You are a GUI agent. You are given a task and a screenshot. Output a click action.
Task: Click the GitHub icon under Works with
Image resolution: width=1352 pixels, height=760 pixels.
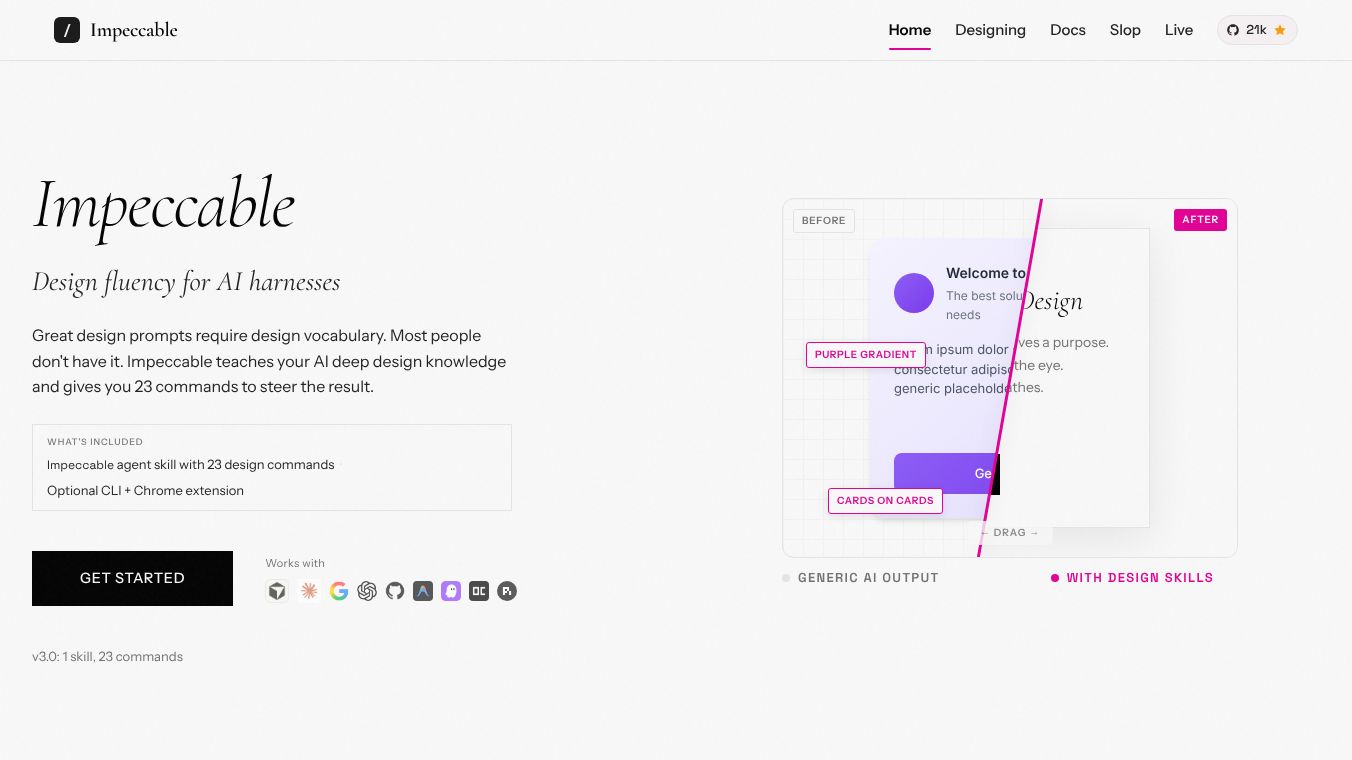coord(395,591)
